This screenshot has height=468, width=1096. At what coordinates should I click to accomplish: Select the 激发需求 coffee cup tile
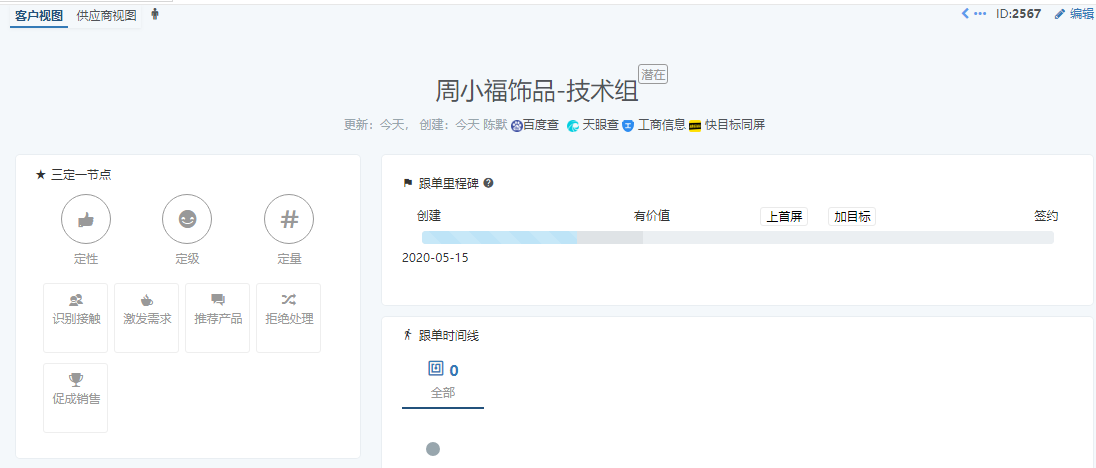(147, 318)
